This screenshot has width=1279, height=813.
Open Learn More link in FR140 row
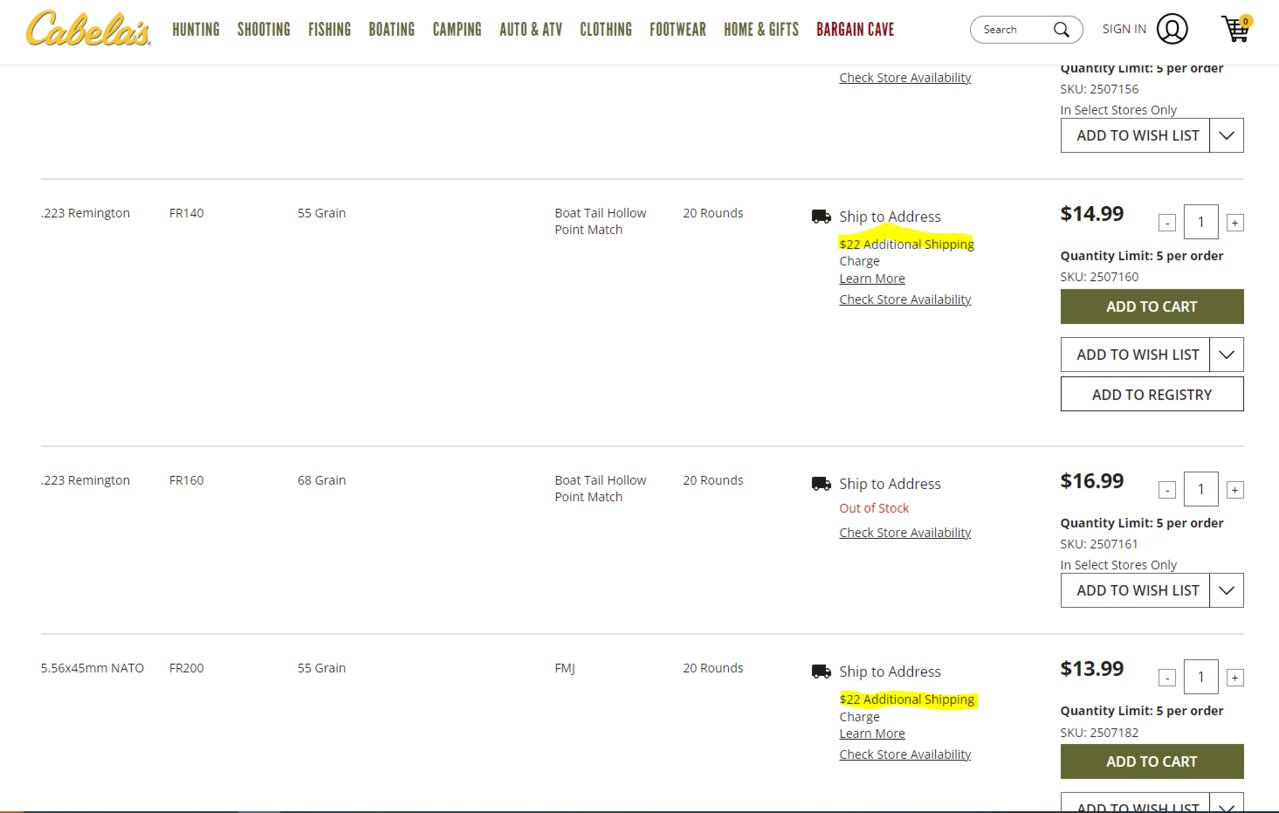872,279
